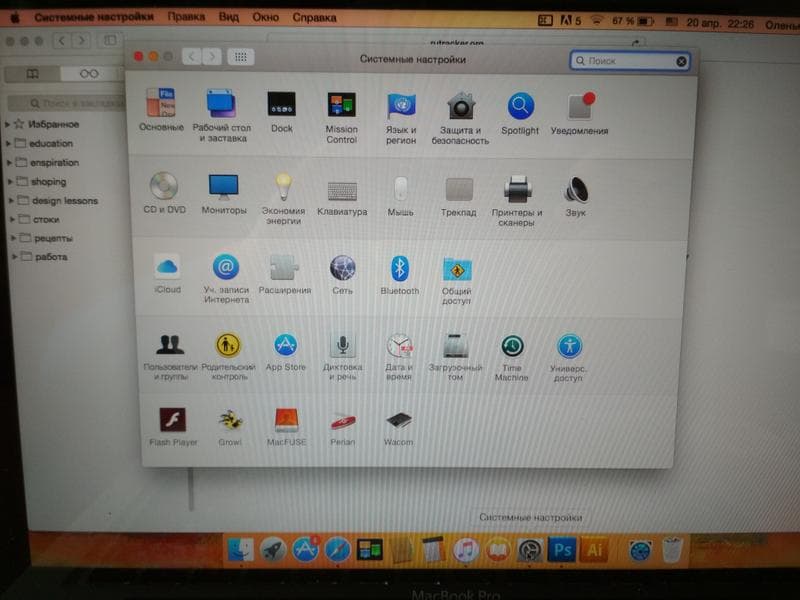The height and width of the screenshot is (600, 800).
Task: Open the Системные настройки app menu
Action: pyautogui.click(x=94, y=17)
